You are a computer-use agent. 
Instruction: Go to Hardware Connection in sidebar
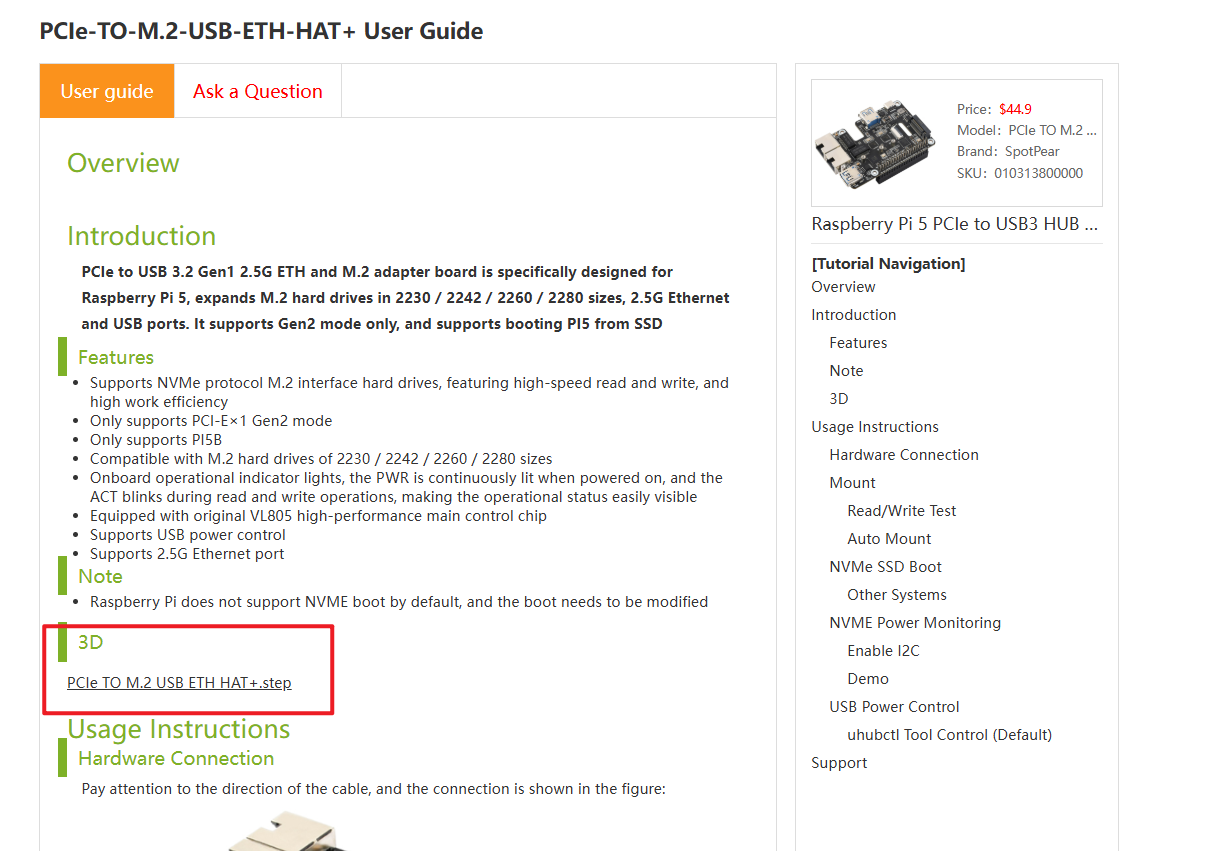pos(903,455)
